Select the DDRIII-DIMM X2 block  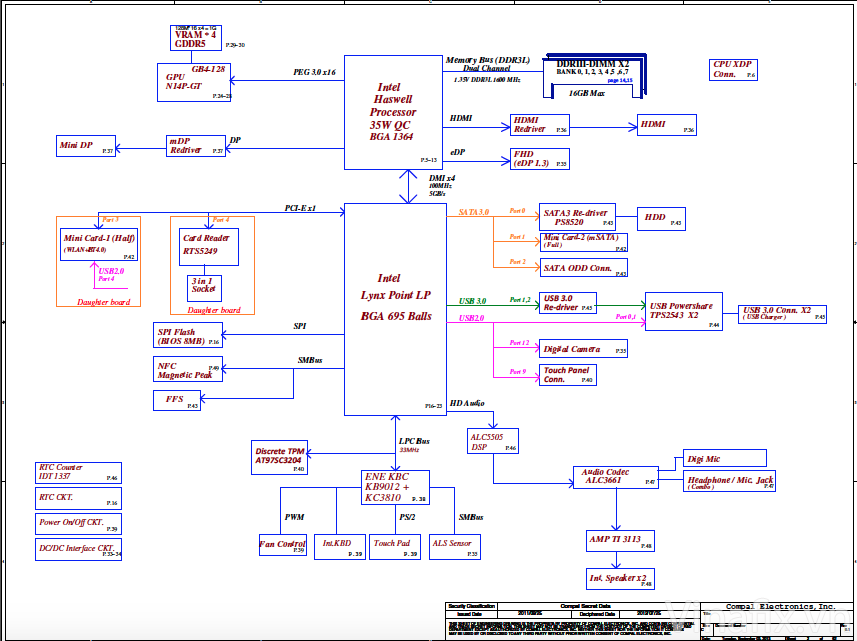coord(595,76)
